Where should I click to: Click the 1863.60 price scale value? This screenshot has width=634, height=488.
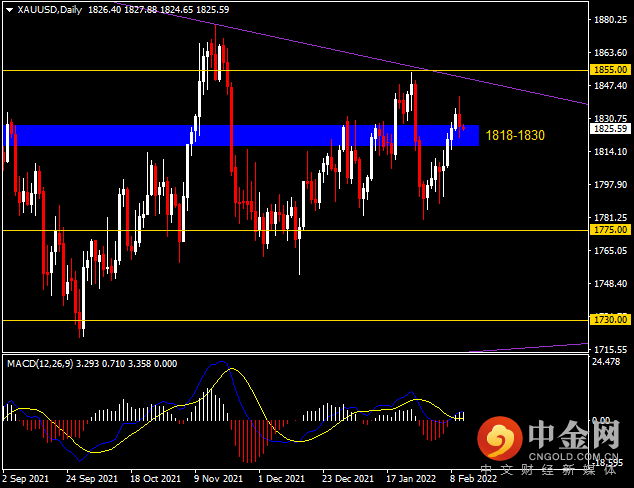(611, 53)
